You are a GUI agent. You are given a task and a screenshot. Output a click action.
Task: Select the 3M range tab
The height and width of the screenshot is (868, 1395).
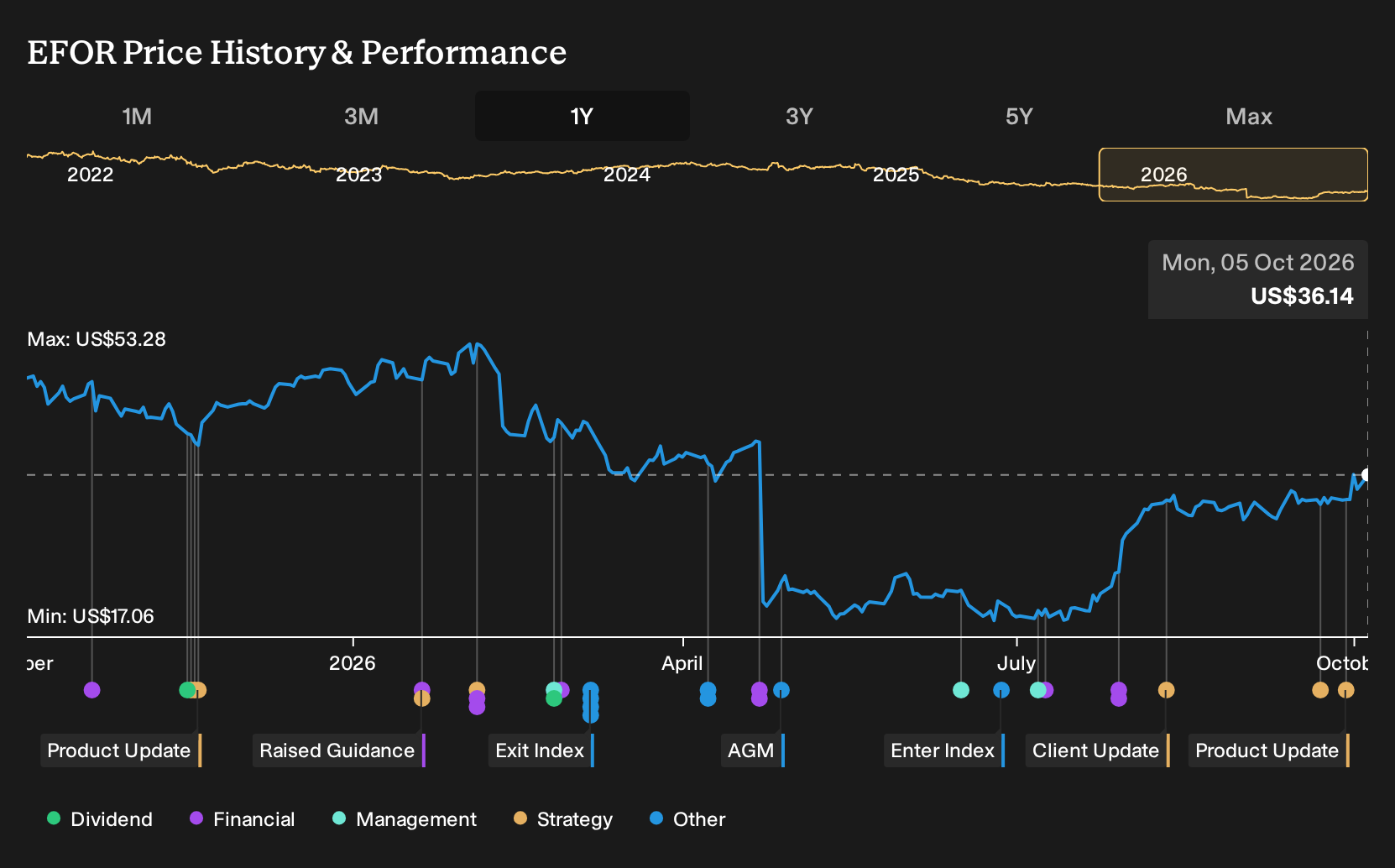361,116
